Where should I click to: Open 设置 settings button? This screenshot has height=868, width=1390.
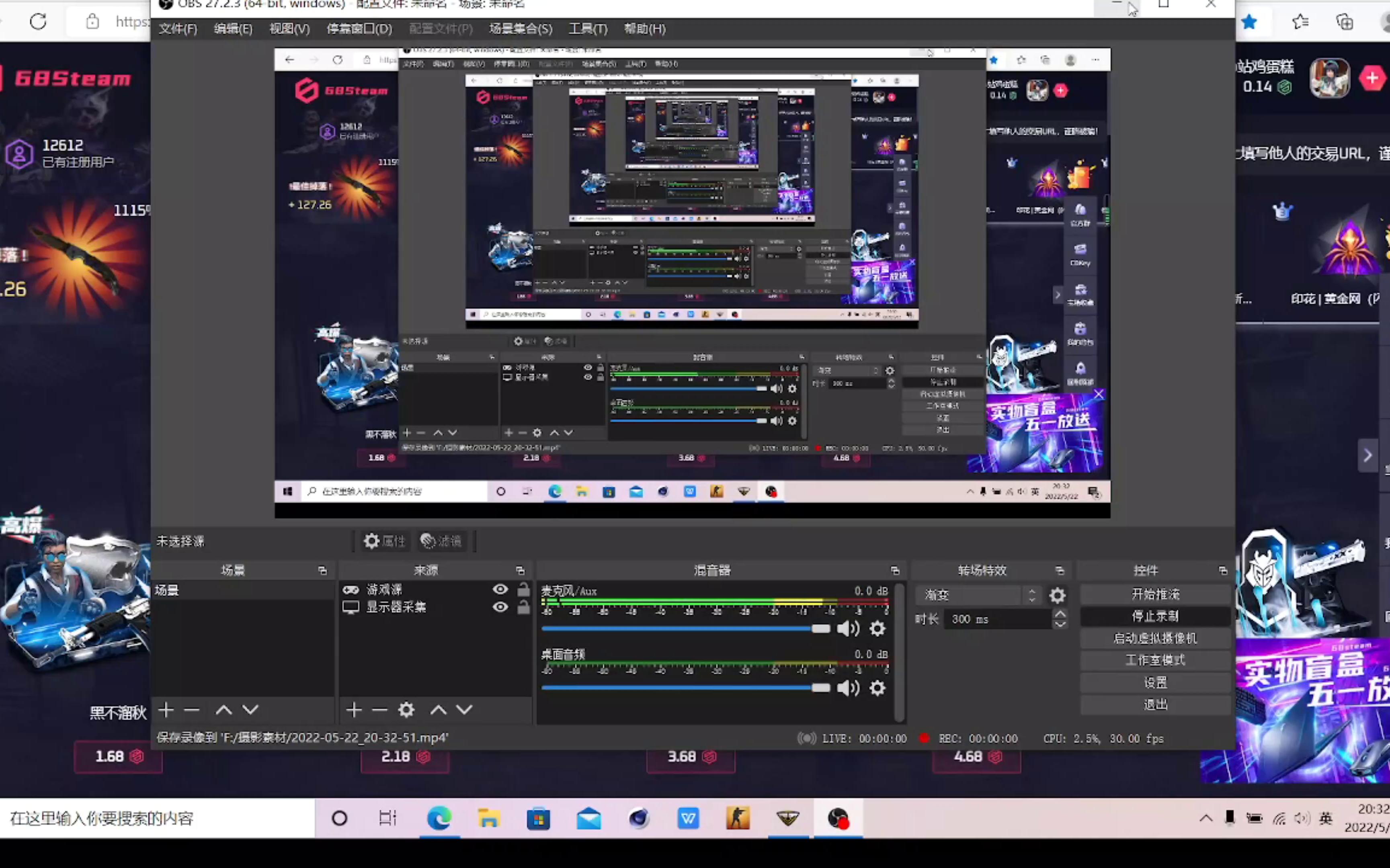click(x=1155, y=683)
